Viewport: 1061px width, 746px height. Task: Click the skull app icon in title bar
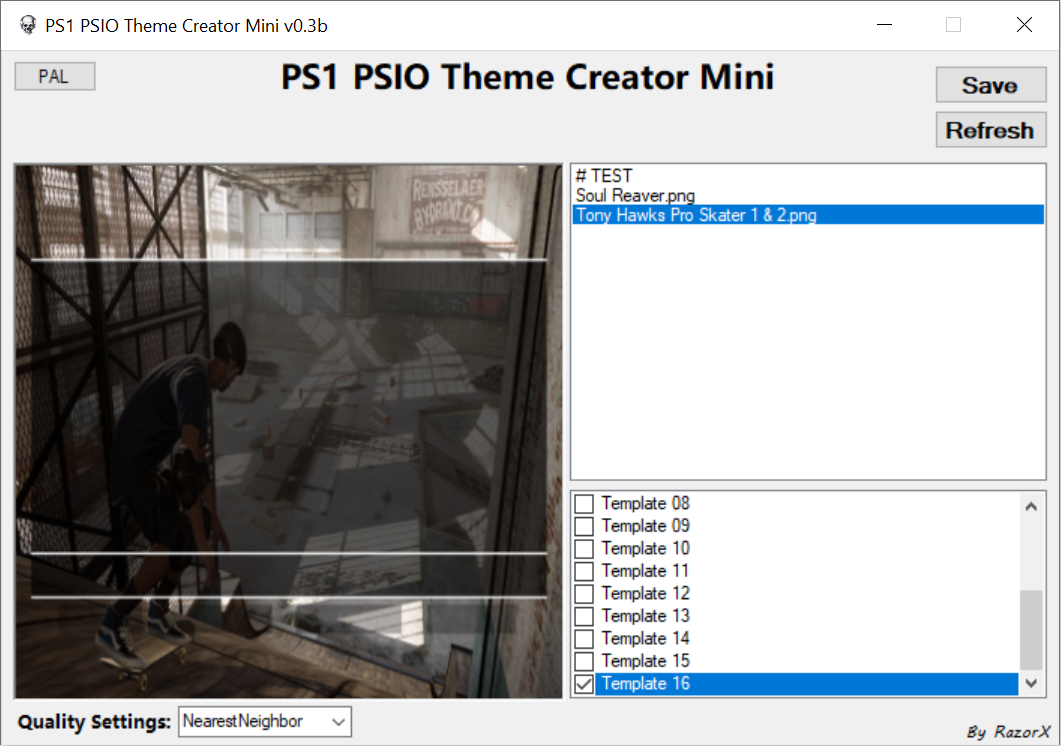[x=28, y=25]
